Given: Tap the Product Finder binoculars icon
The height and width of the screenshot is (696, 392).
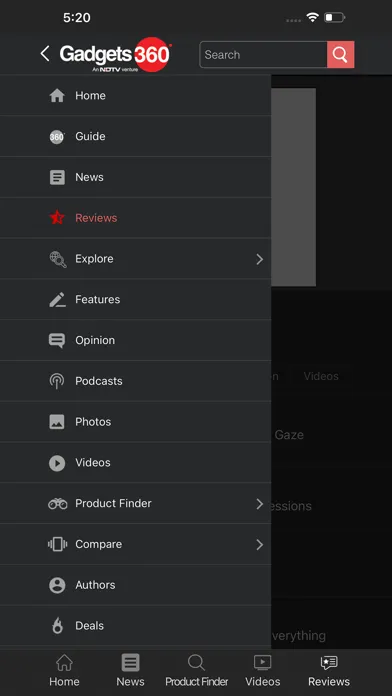Looking at the screenshot, I should tap(57, 504).
